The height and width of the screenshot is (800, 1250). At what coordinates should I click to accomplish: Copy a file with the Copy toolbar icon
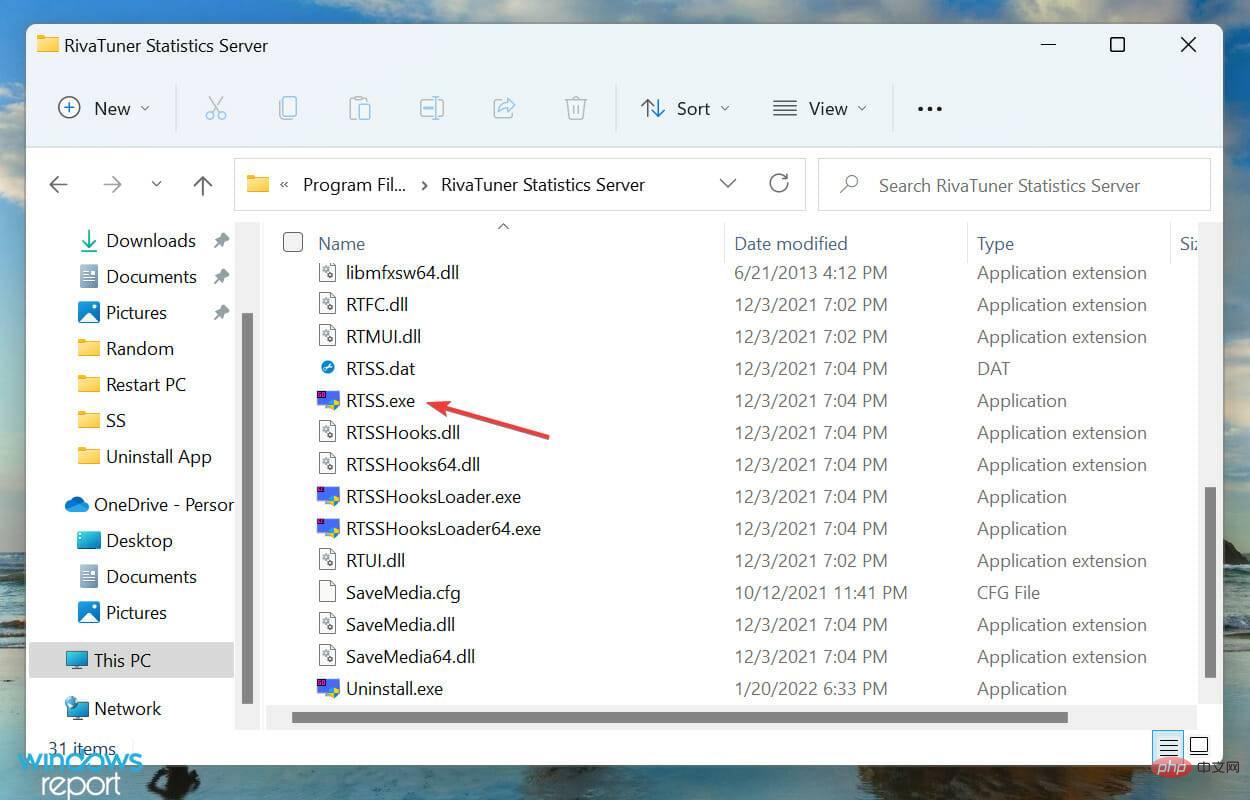tap(288, 108)
